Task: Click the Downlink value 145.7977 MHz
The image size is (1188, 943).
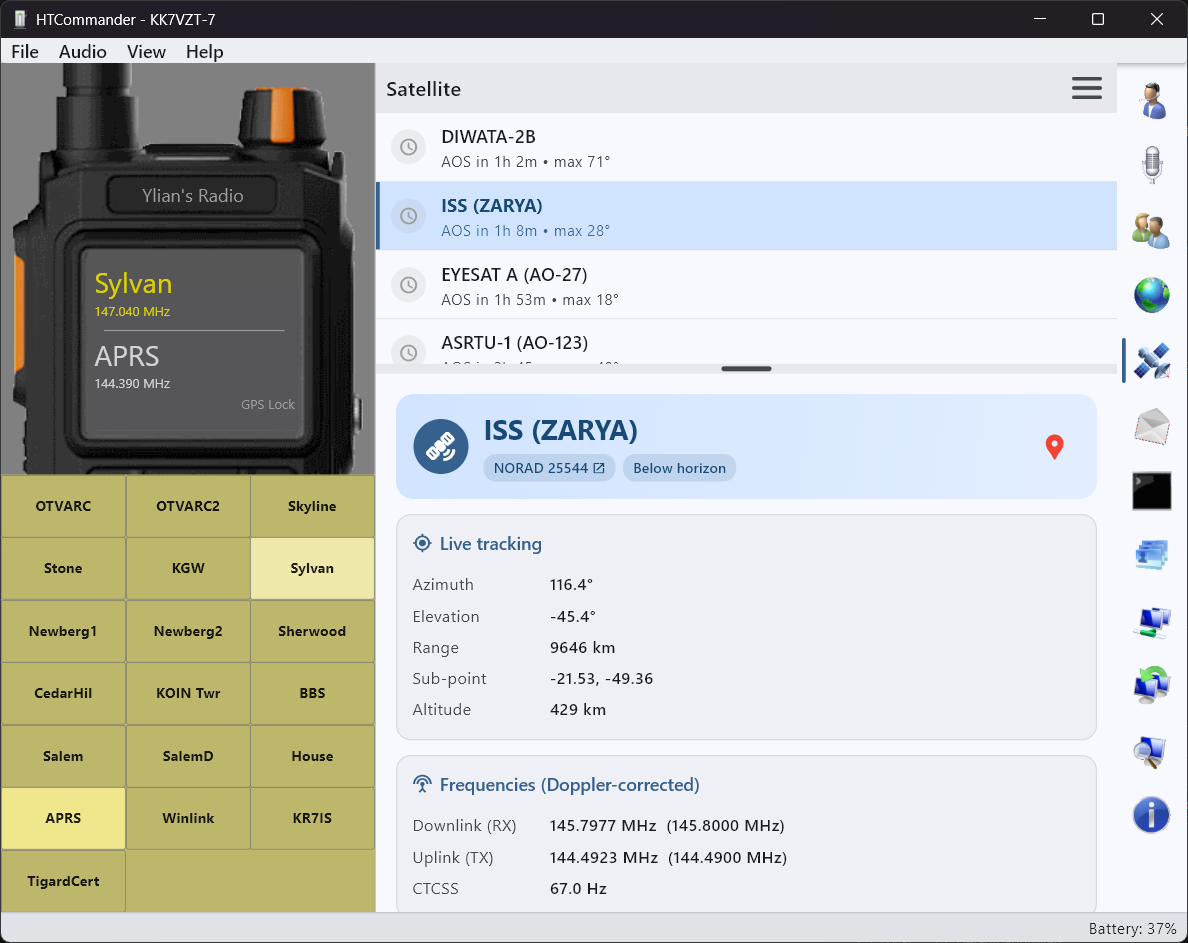Action: click(x=603, y=826)
